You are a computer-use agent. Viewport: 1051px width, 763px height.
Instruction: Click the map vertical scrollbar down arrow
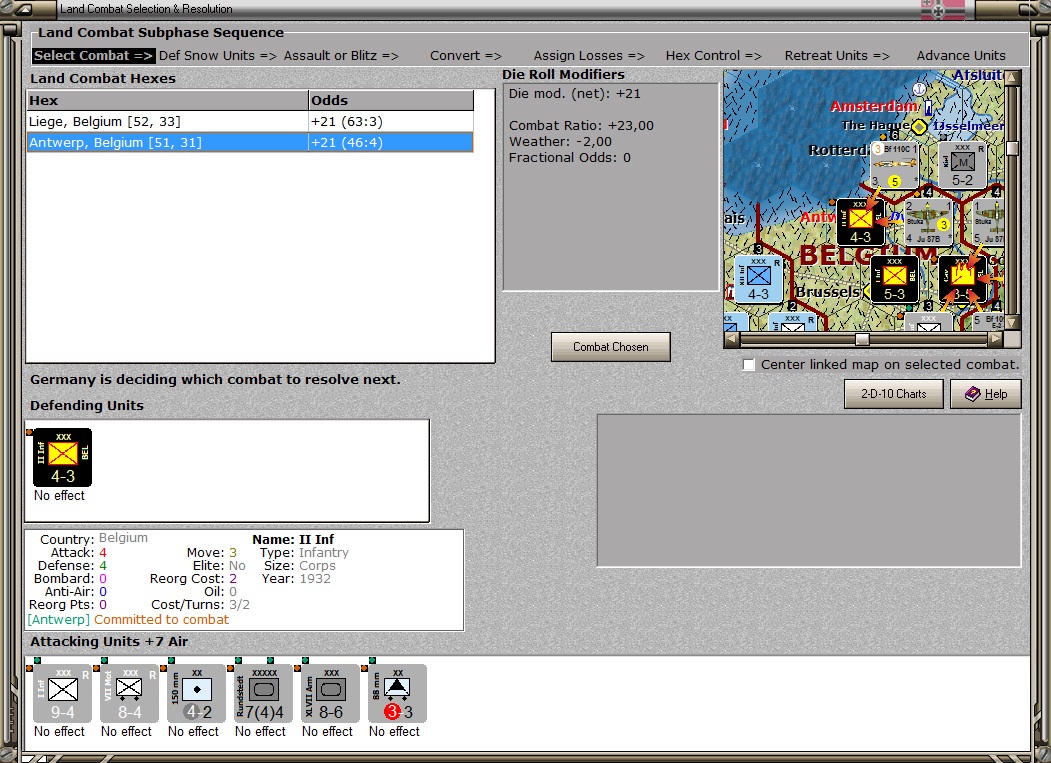click(1012, 322)
